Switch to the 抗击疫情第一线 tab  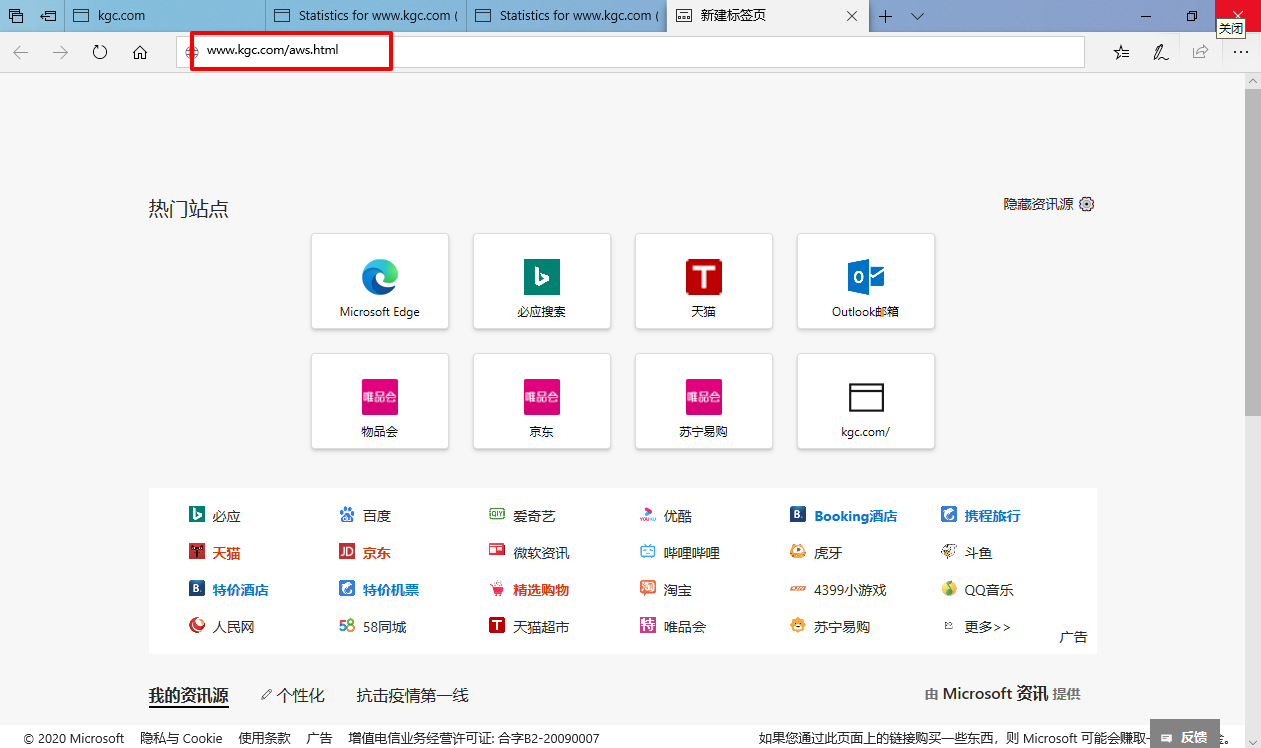[x=413, y=696]
